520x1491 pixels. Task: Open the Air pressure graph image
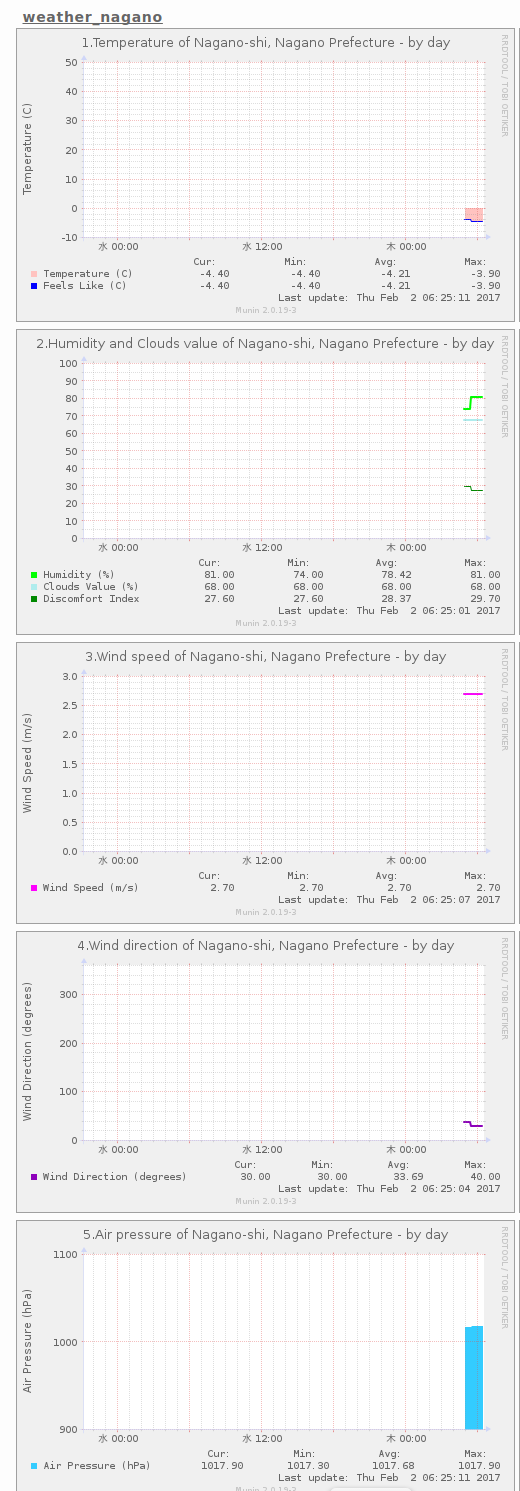click(x=265, y=1355)
